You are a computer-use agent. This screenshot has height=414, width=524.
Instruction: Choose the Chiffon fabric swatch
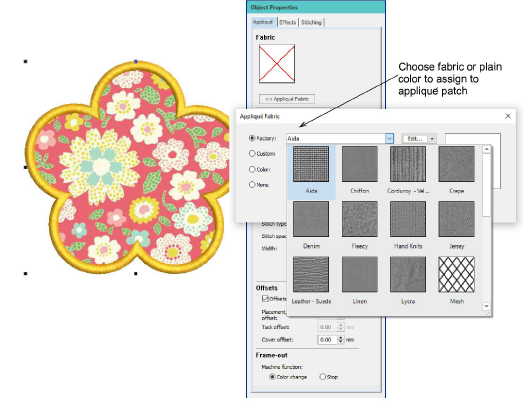point(360,164)
